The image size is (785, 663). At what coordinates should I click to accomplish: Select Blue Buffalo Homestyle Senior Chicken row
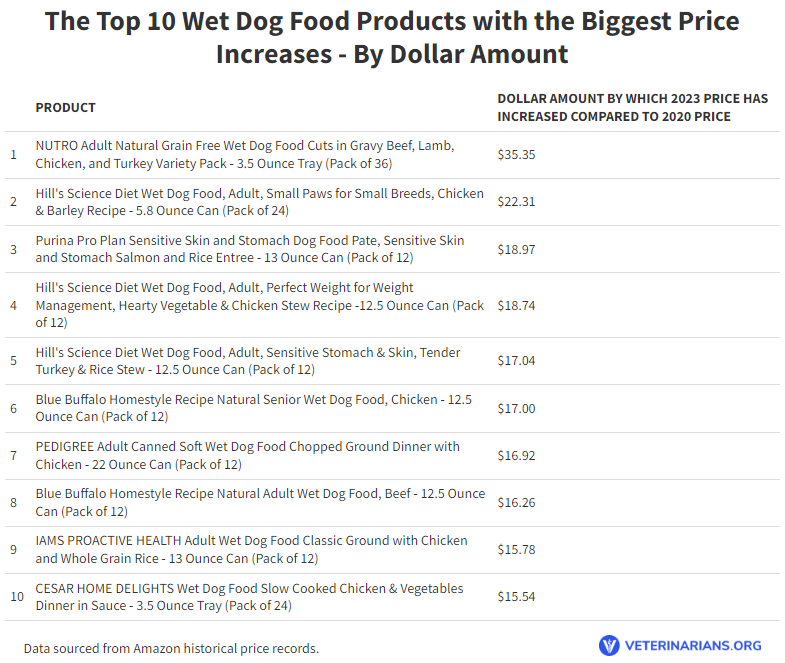pyautogui.click(x=392, y=409)
